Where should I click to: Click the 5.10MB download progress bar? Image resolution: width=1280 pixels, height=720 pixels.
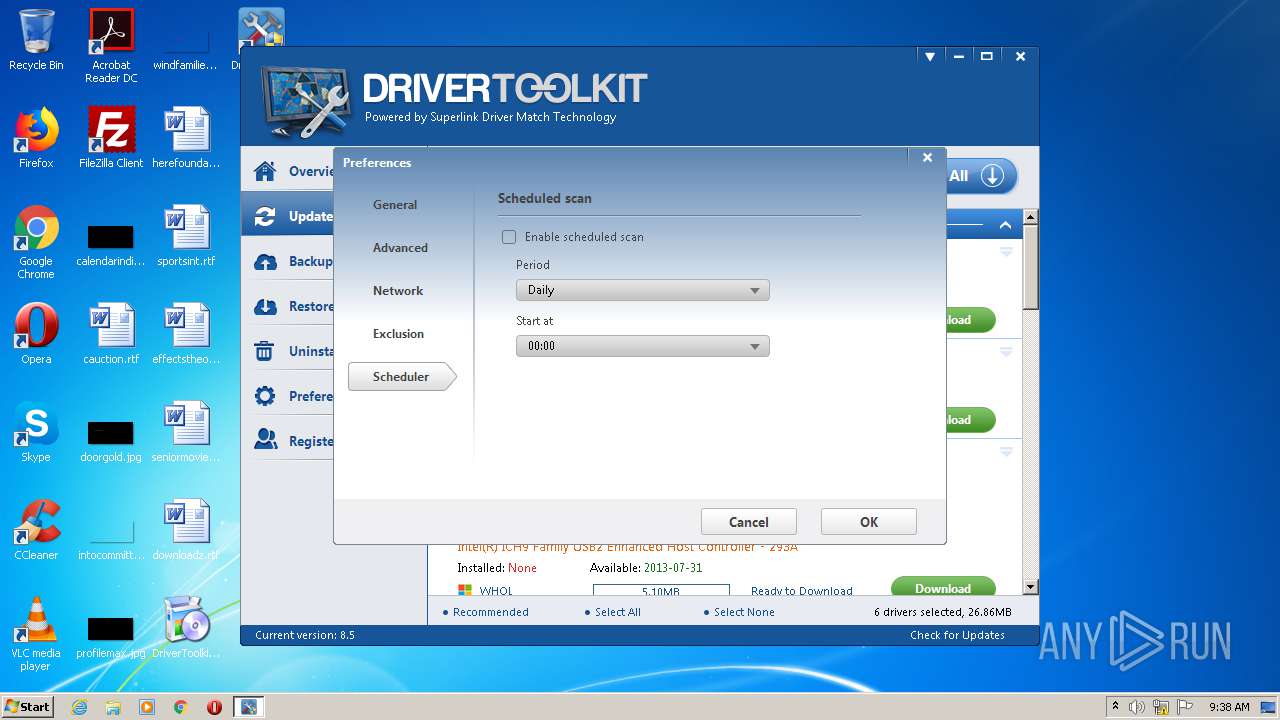(661, 591)
